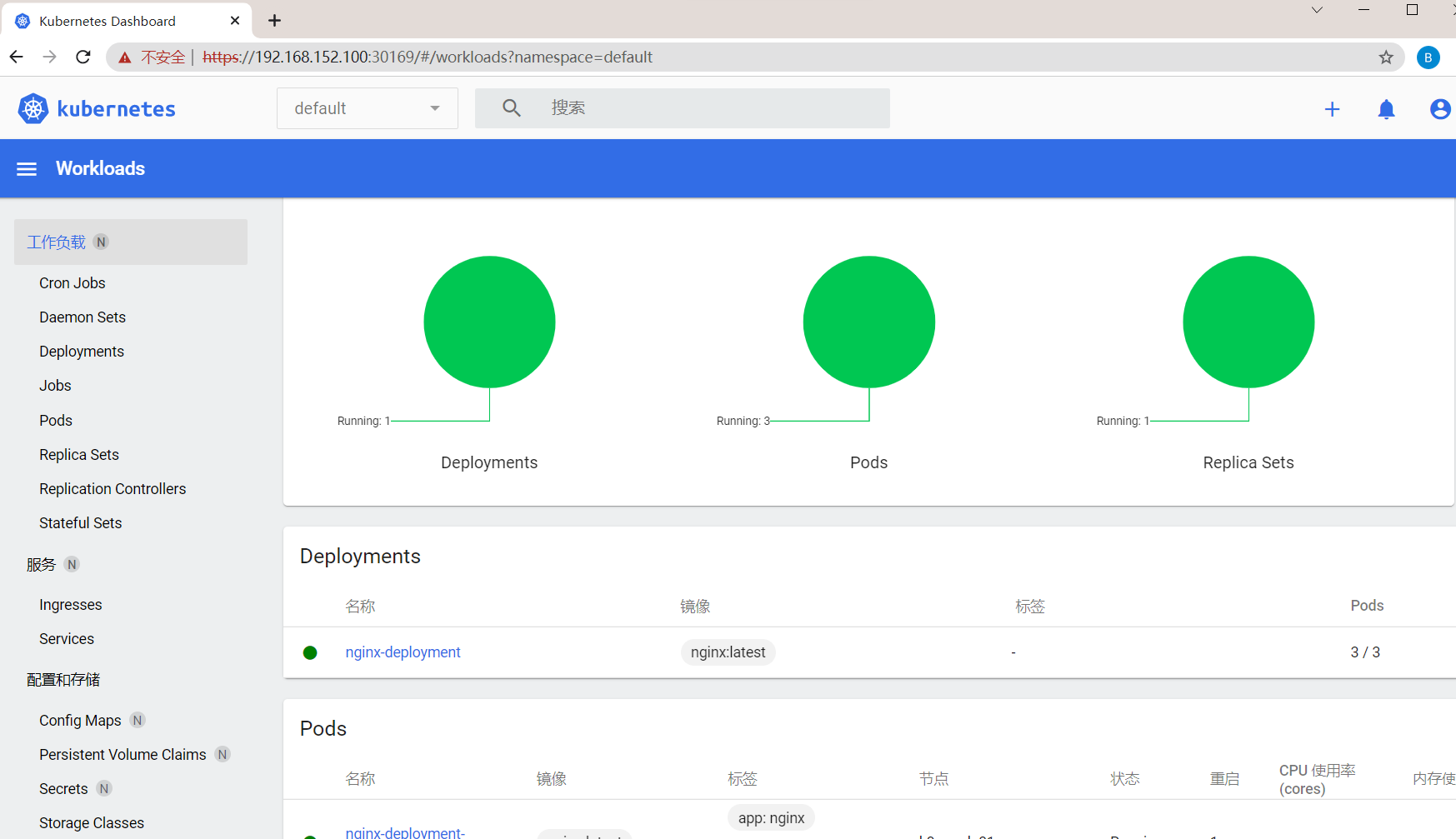Image resolution: width=1456 pixels, height=839 pixels.
Task: Open Deployments in sidebar
Action: pos(82,352)
